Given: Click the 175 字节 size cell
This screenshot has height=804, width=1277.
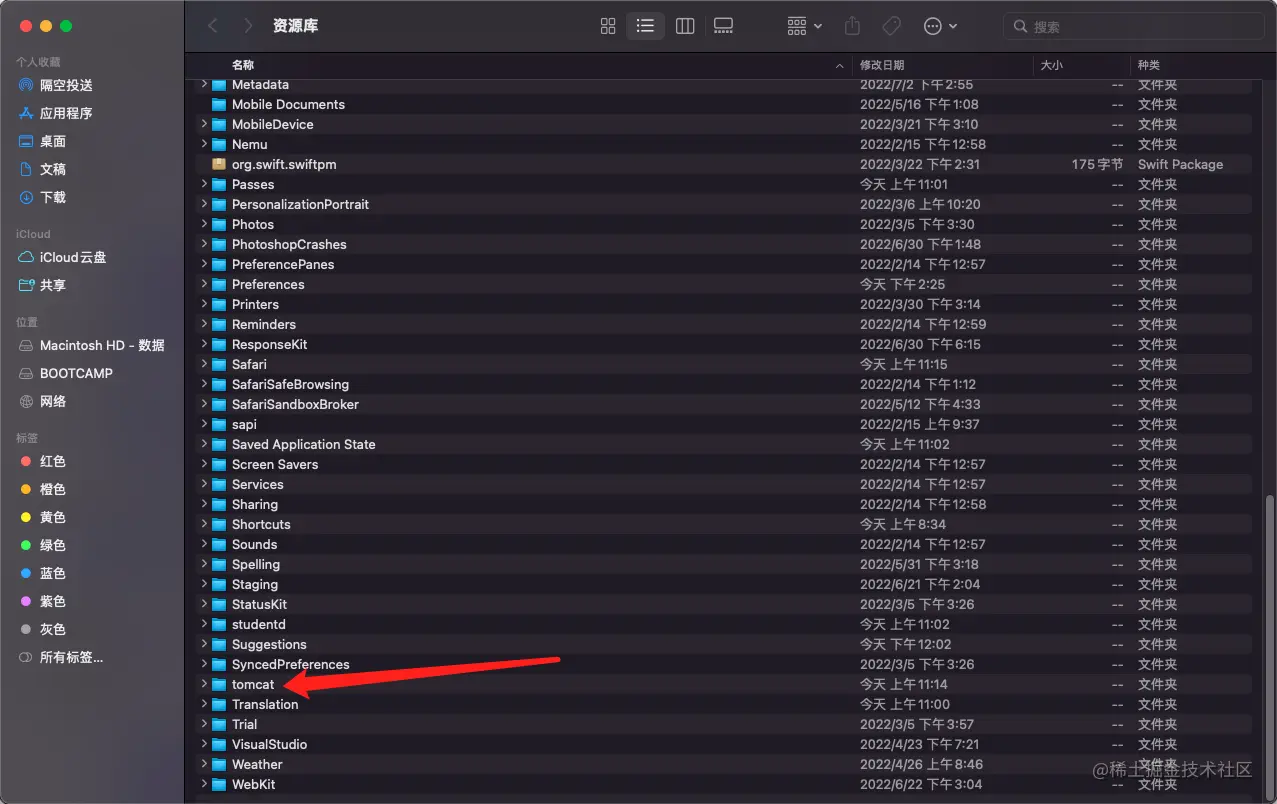Looking at the screenshot, I should point(1097,164).
